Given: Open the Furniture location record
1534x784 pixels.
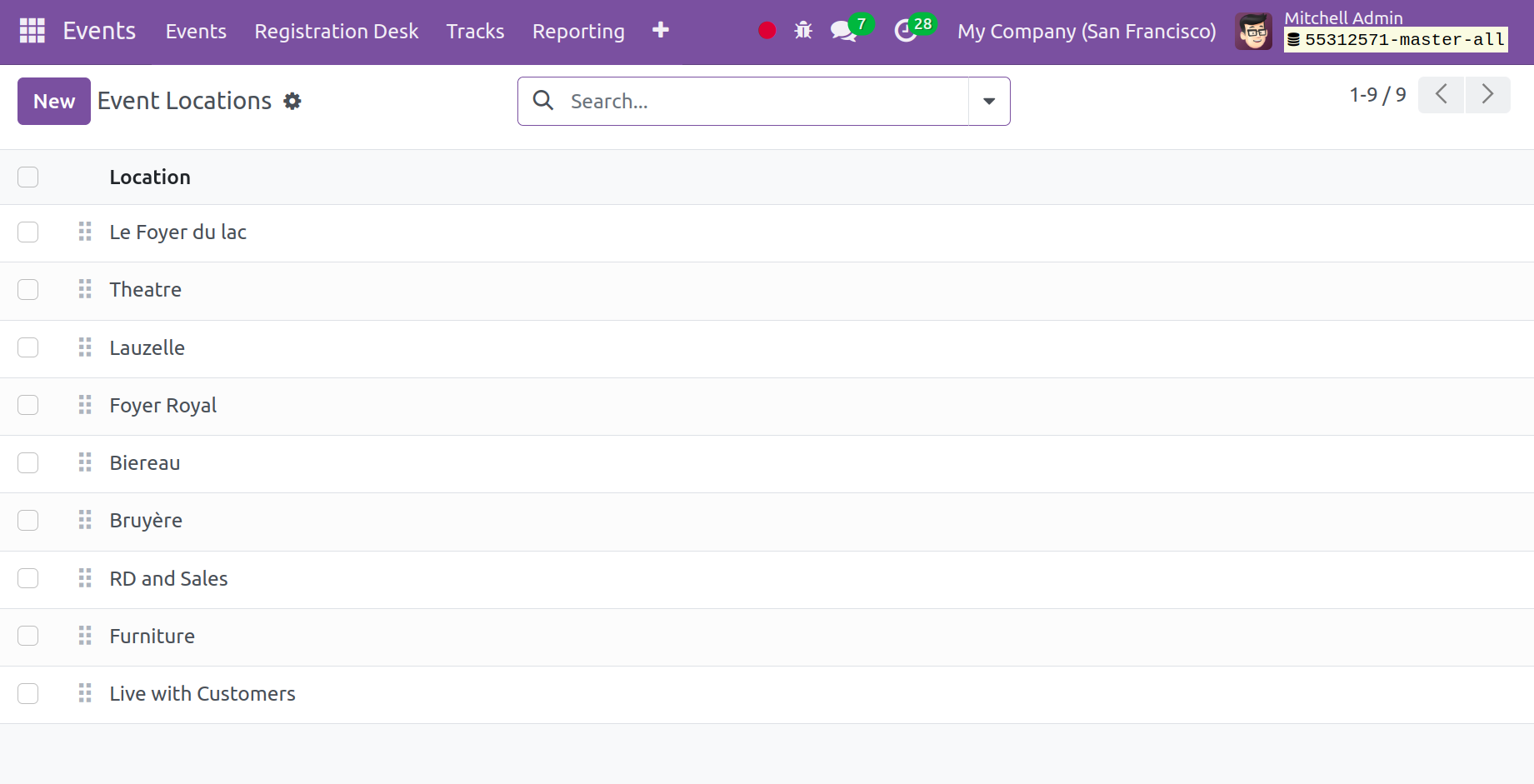Looking at the screenshot, I should pos(152,636).
